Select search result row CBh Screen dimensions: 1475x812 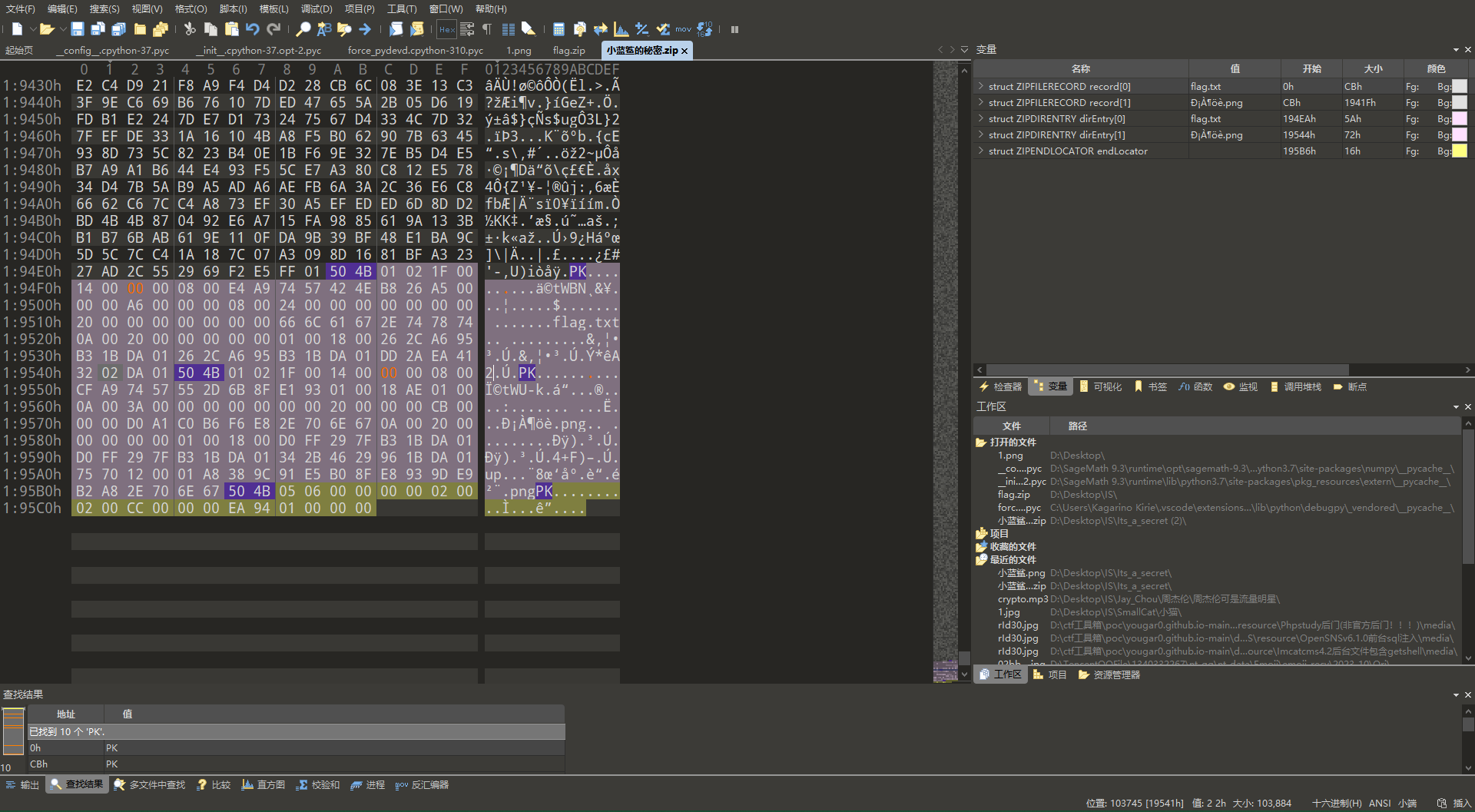[296, 764]
